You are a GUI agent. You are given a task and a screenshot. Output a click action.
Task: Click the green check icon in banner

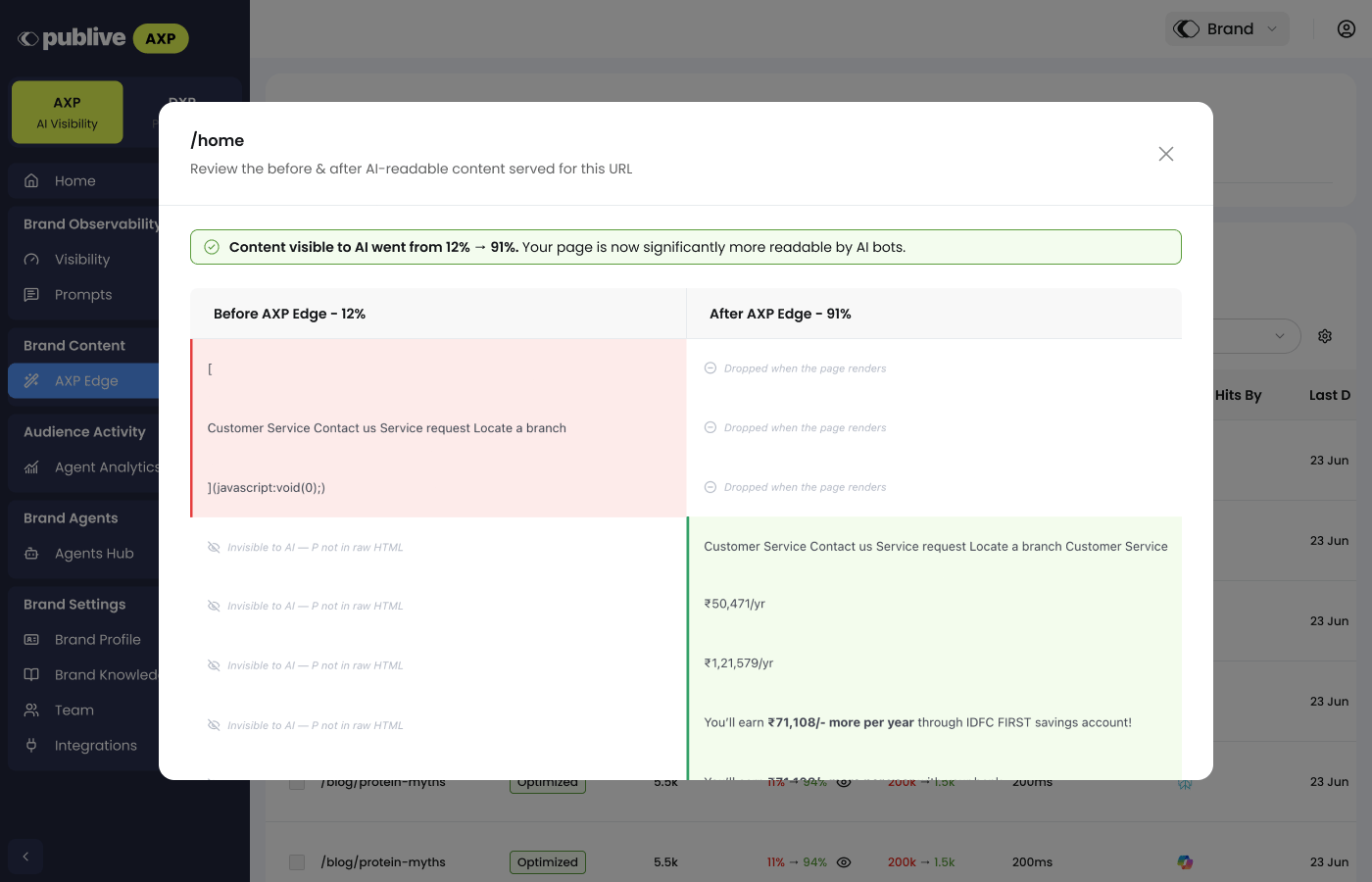point(212,247)
